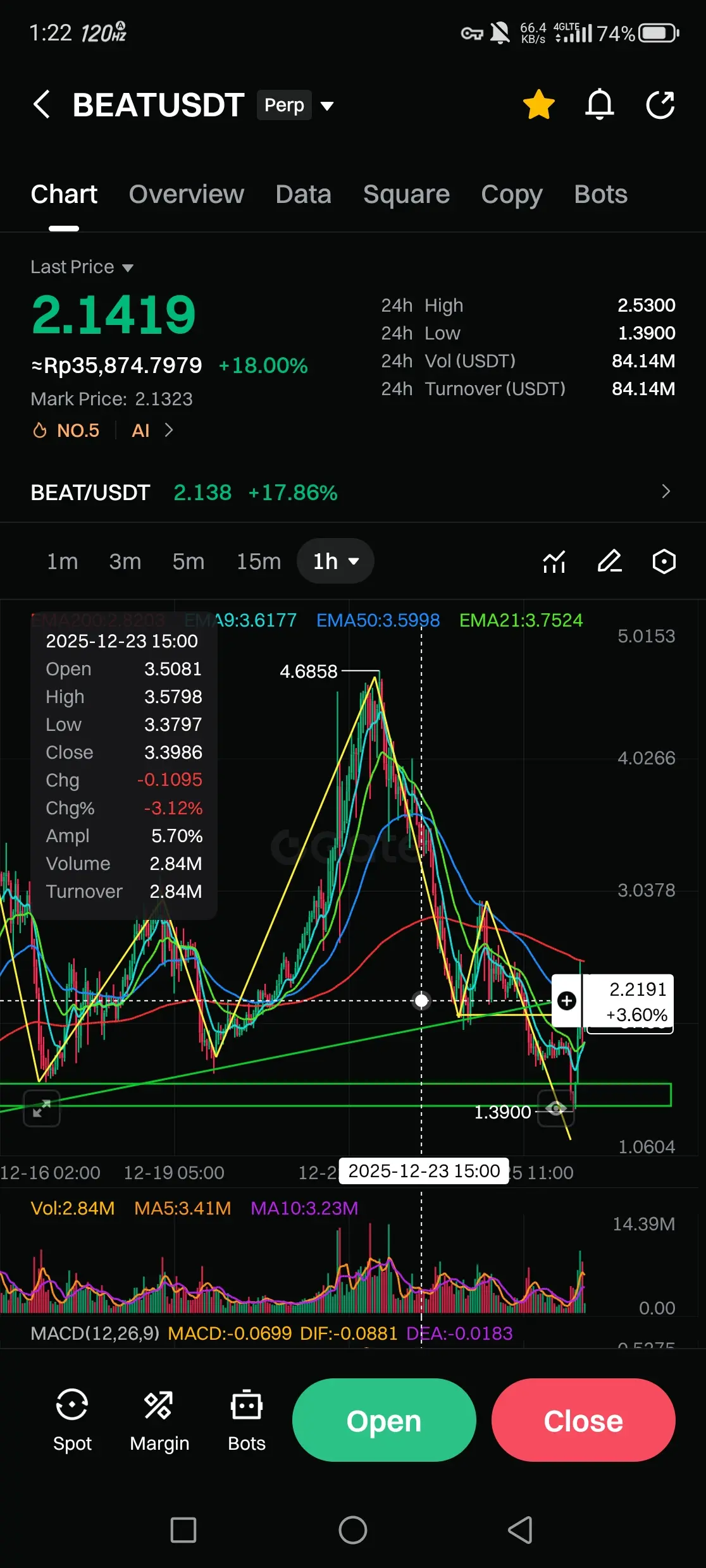
Task: Open the chart indicators icon
Action: click(554, 561)
